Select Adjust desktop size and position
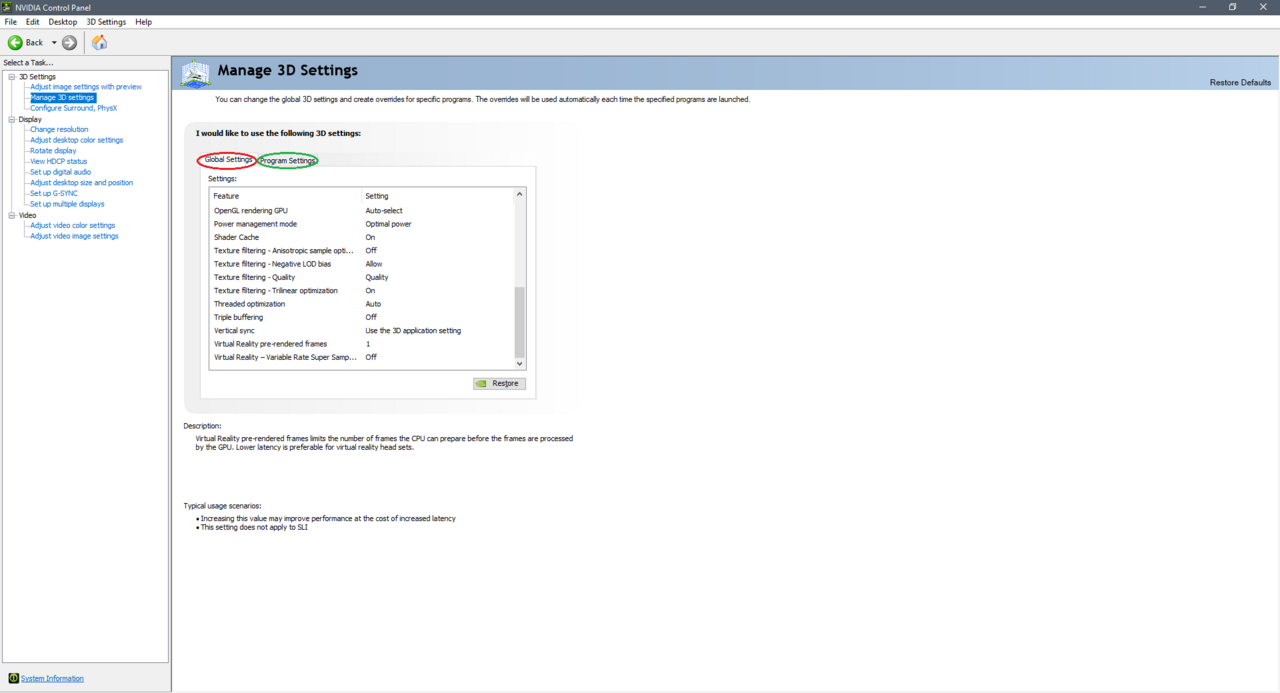 [81, 183]
